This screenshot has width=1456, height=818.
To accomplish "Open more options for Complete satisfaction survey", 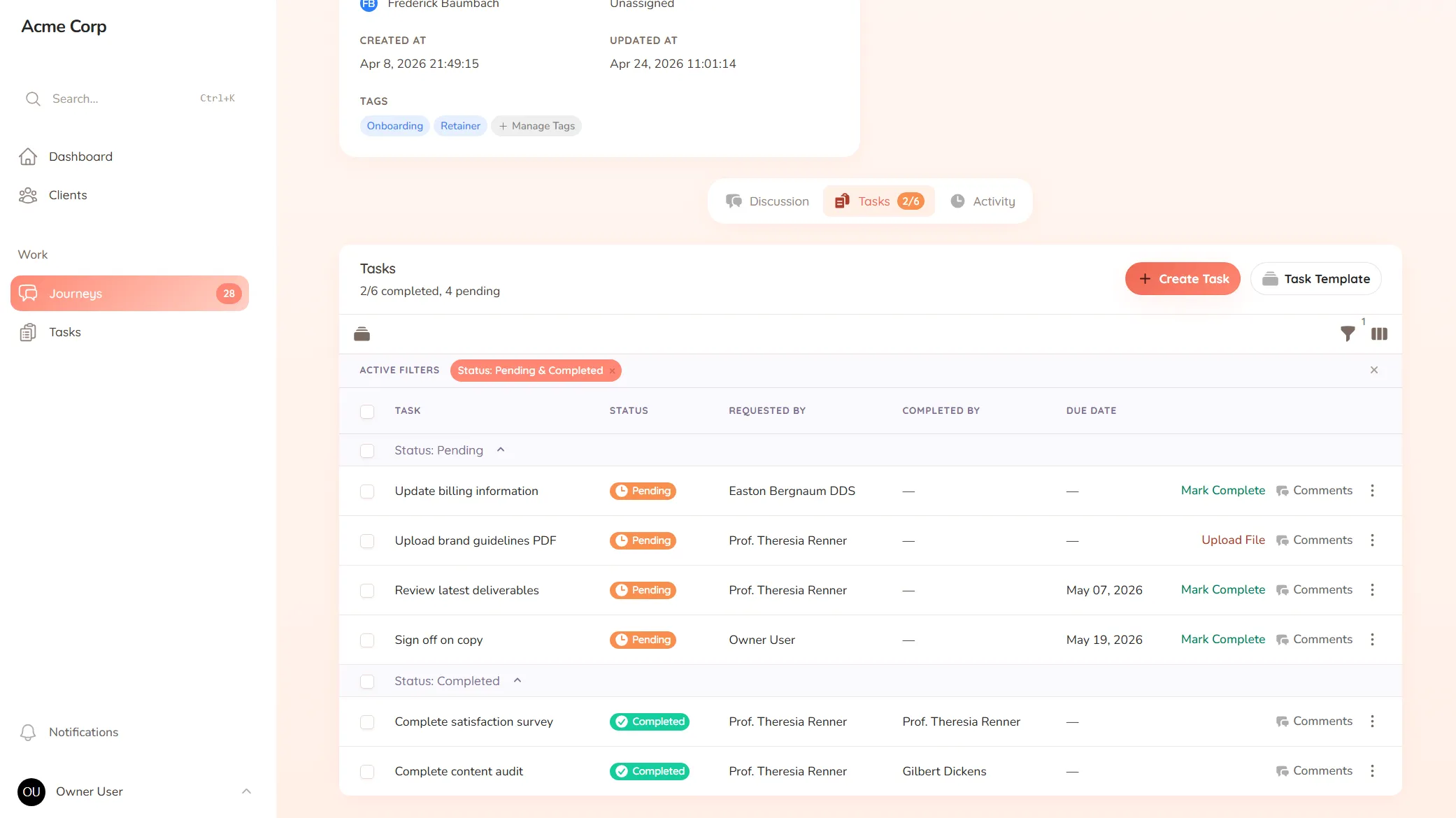I will click(1372, 722).
